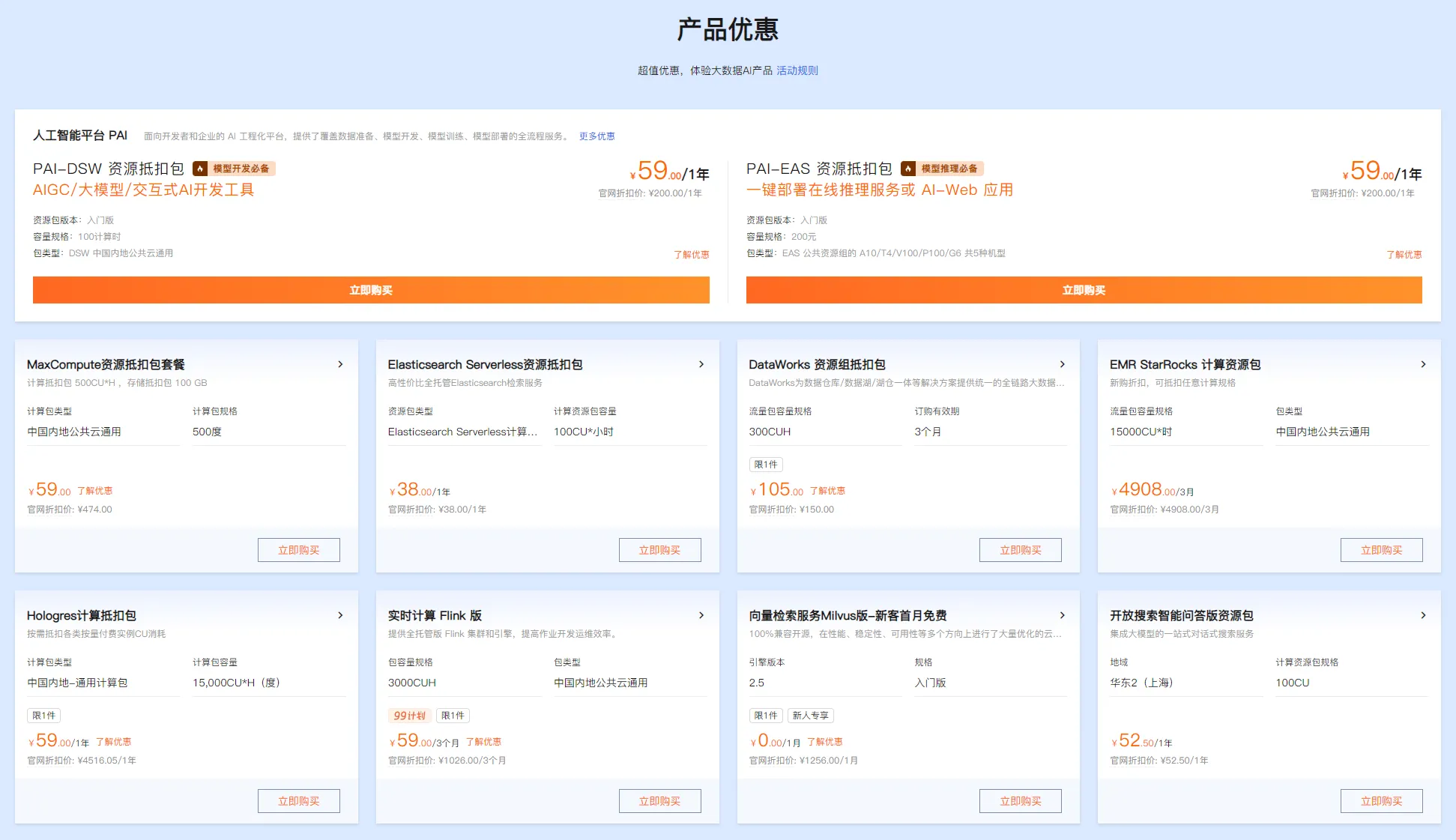This screenshot has width=1456, height=840.
Task: Buy now on DataWorks 资源组抵扣包 card
Action: click(1021, 550)
